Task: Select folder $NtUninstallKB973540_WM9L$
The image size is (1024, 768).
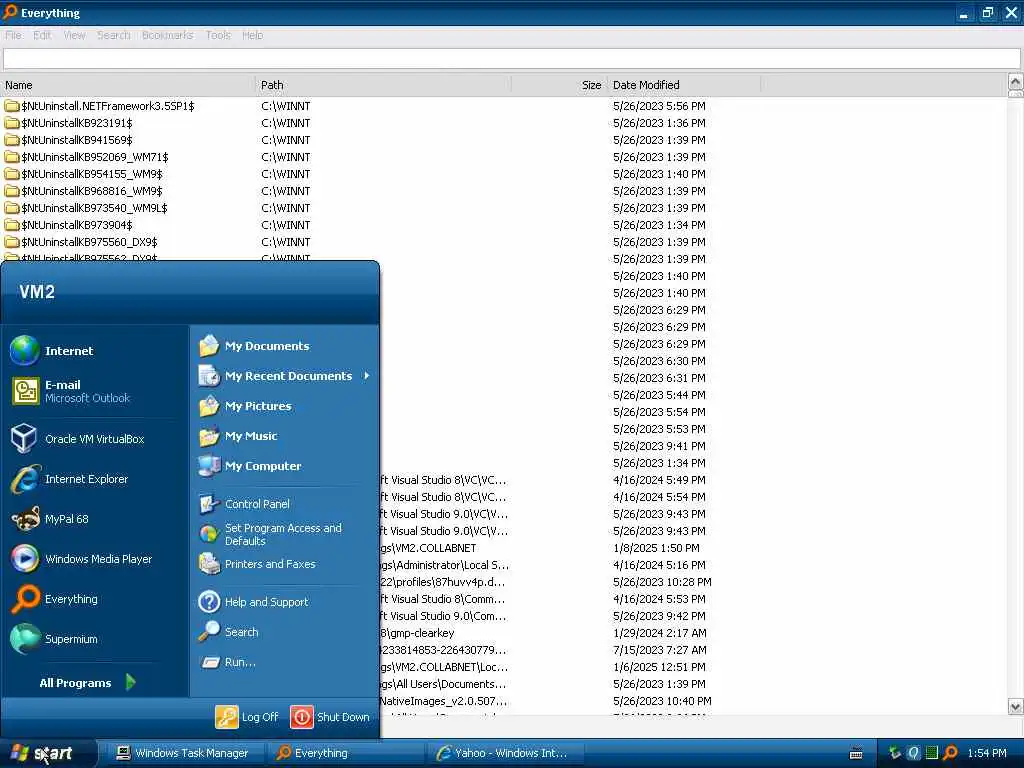Action: pos(95,208)
